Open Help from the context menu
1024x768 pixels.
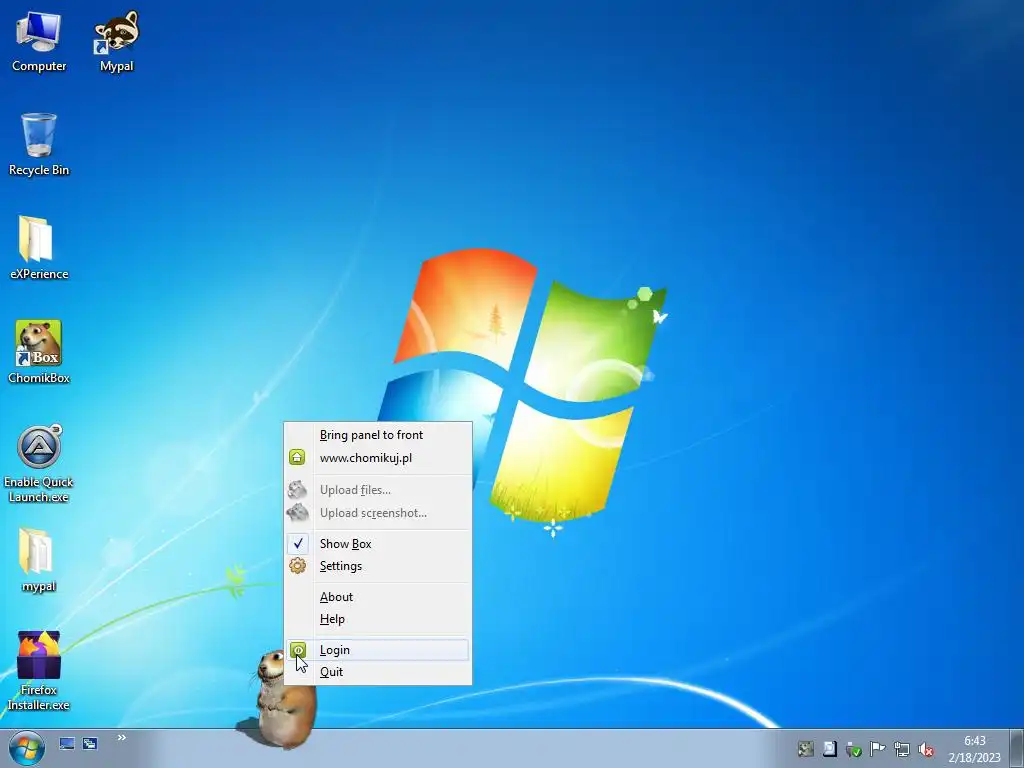click(377, 619)
